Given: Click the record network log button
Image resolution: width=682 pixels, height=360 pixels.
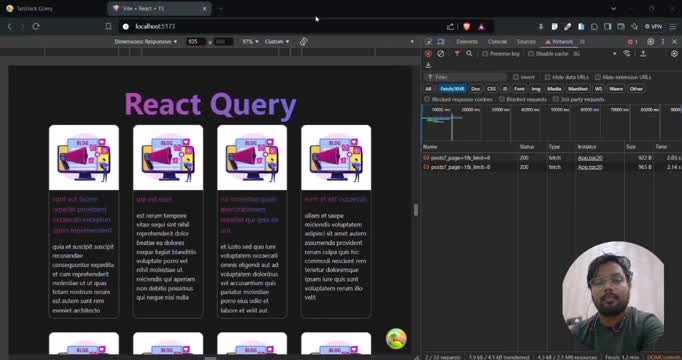Looking at the screenshot, I should coord(428,53).
